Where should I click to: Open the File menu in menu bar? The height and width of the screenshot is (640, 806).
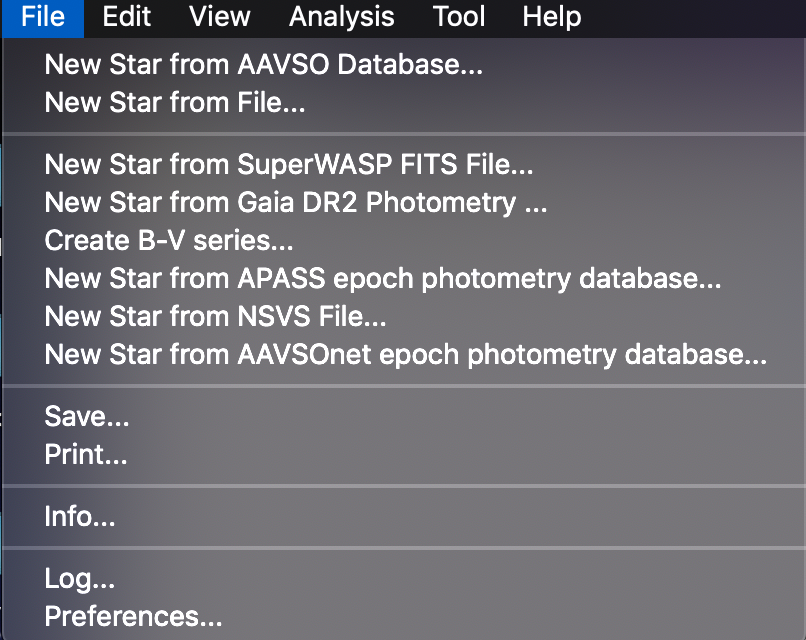[x=43, y=17]
